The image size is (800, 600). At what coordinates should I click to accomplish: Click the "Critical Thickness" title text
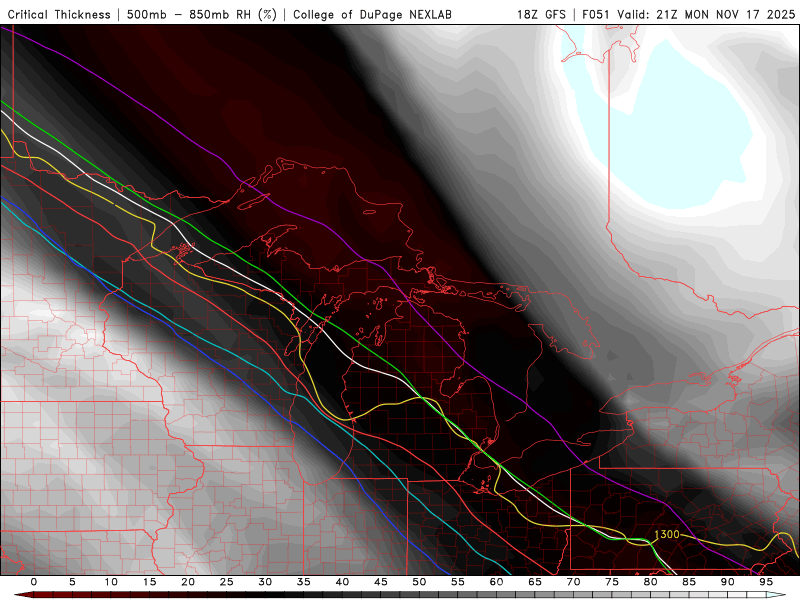pos(59,14)
